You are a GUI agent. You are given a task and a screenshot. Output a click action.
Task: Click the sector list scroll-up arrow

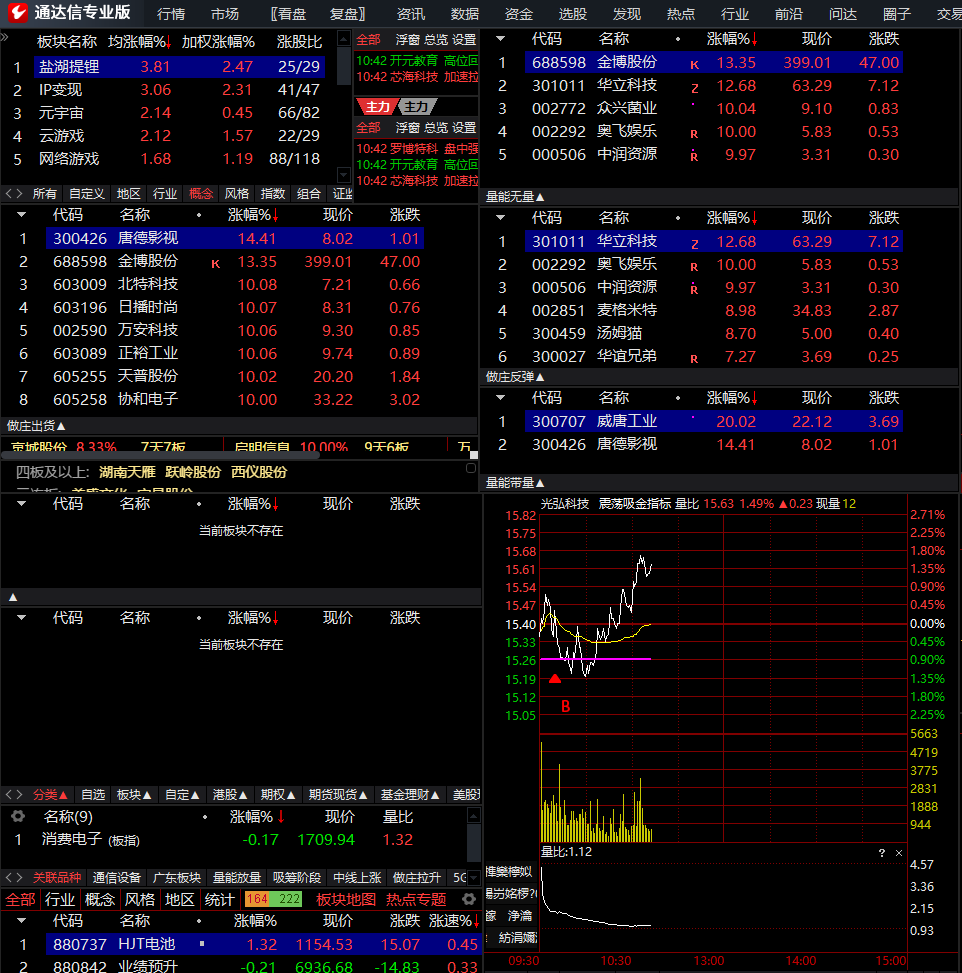(x=344, y=38)
